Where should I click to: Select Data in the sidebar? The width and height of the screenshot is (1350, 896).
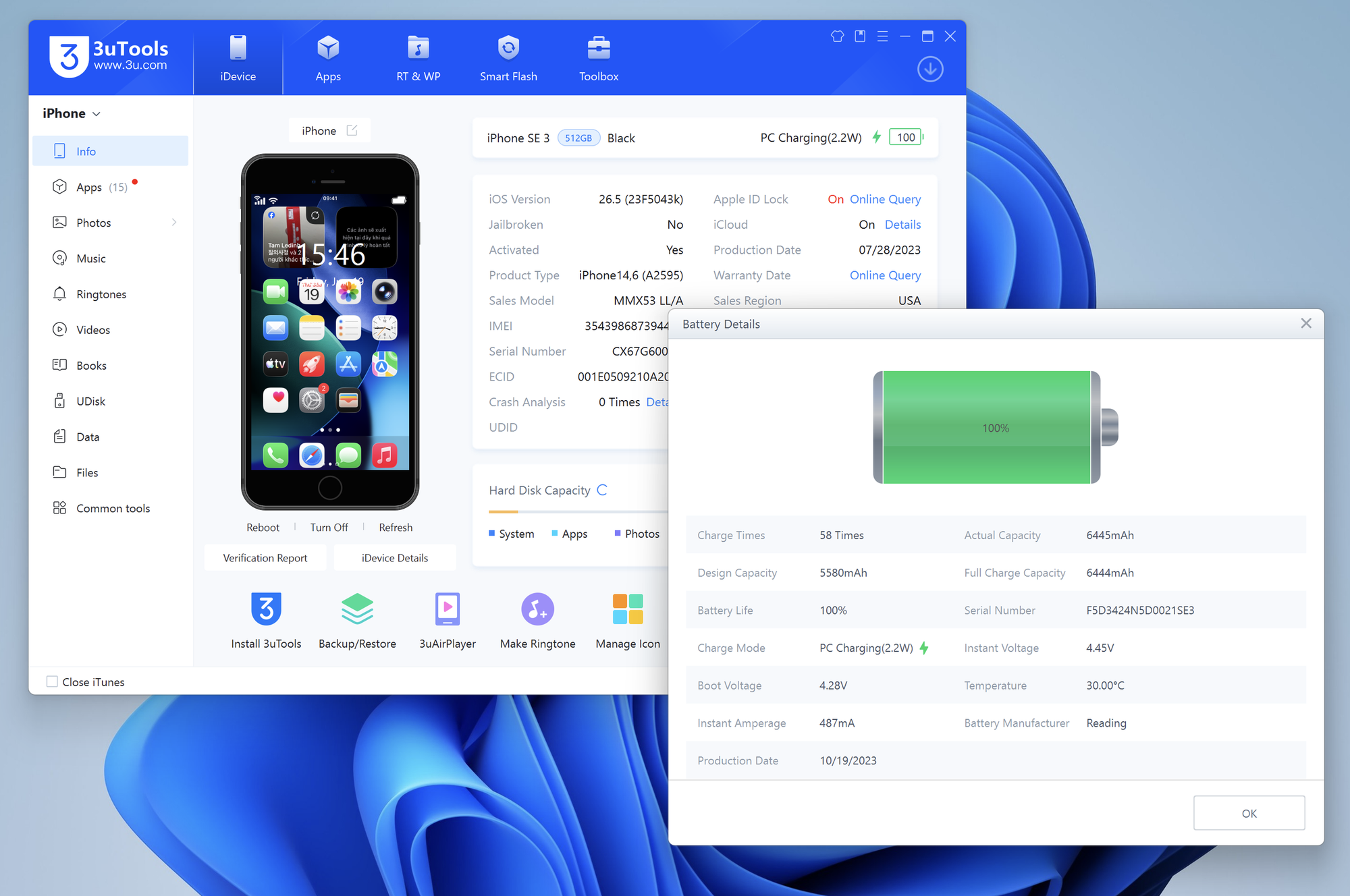110,437
